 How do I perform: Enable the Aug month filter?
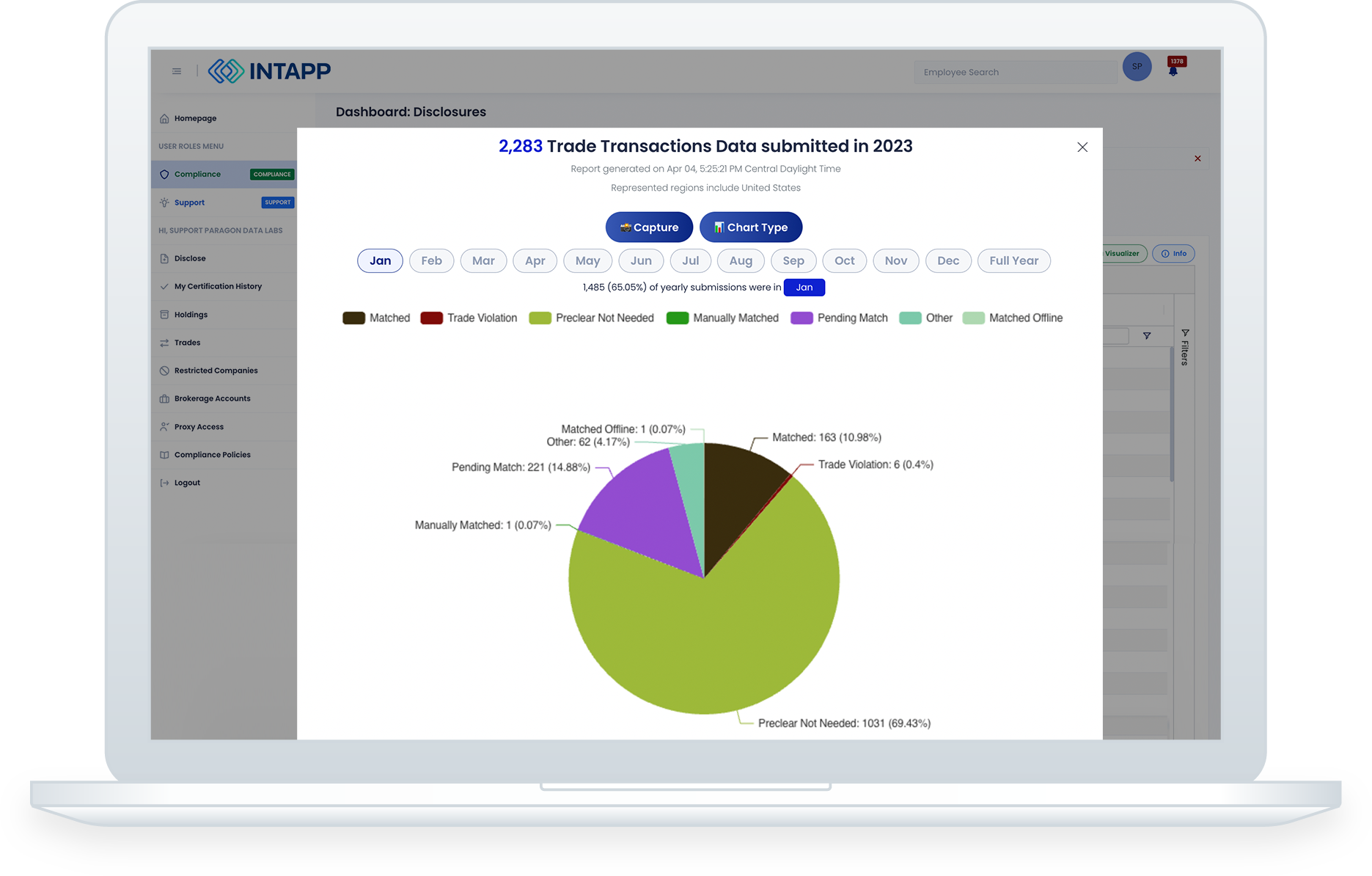[x=741, y=260]
